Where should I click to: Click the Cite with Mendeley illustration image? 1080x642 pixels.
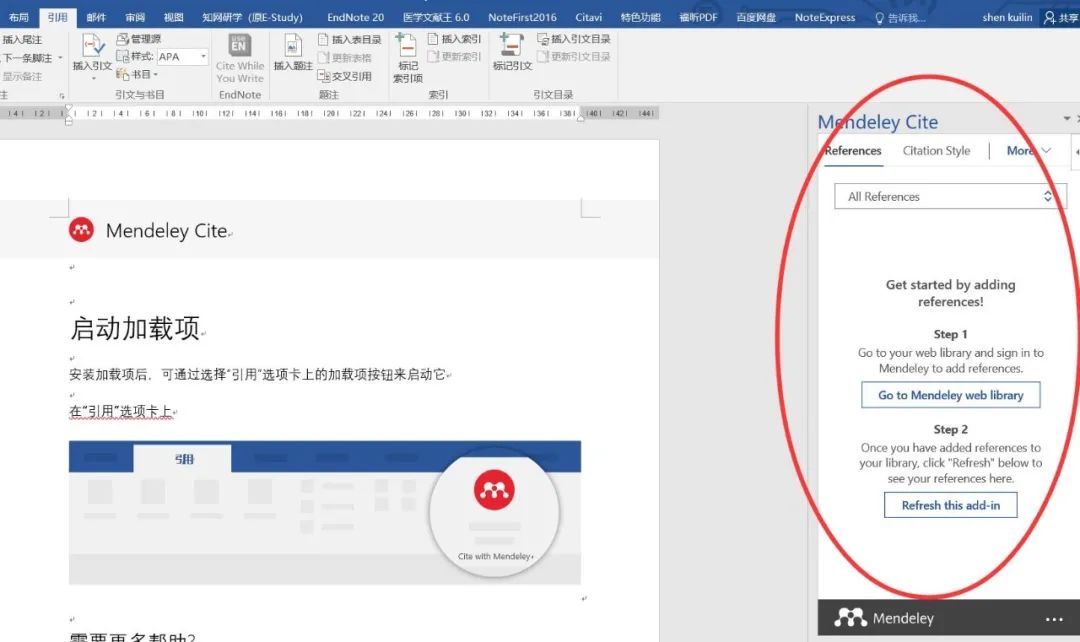pyautogui.click(x=324, y=512)
